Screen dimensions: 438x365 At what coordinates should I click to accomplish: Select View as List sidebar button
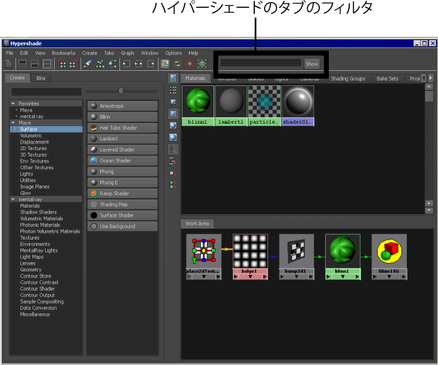tap(173, 90)
